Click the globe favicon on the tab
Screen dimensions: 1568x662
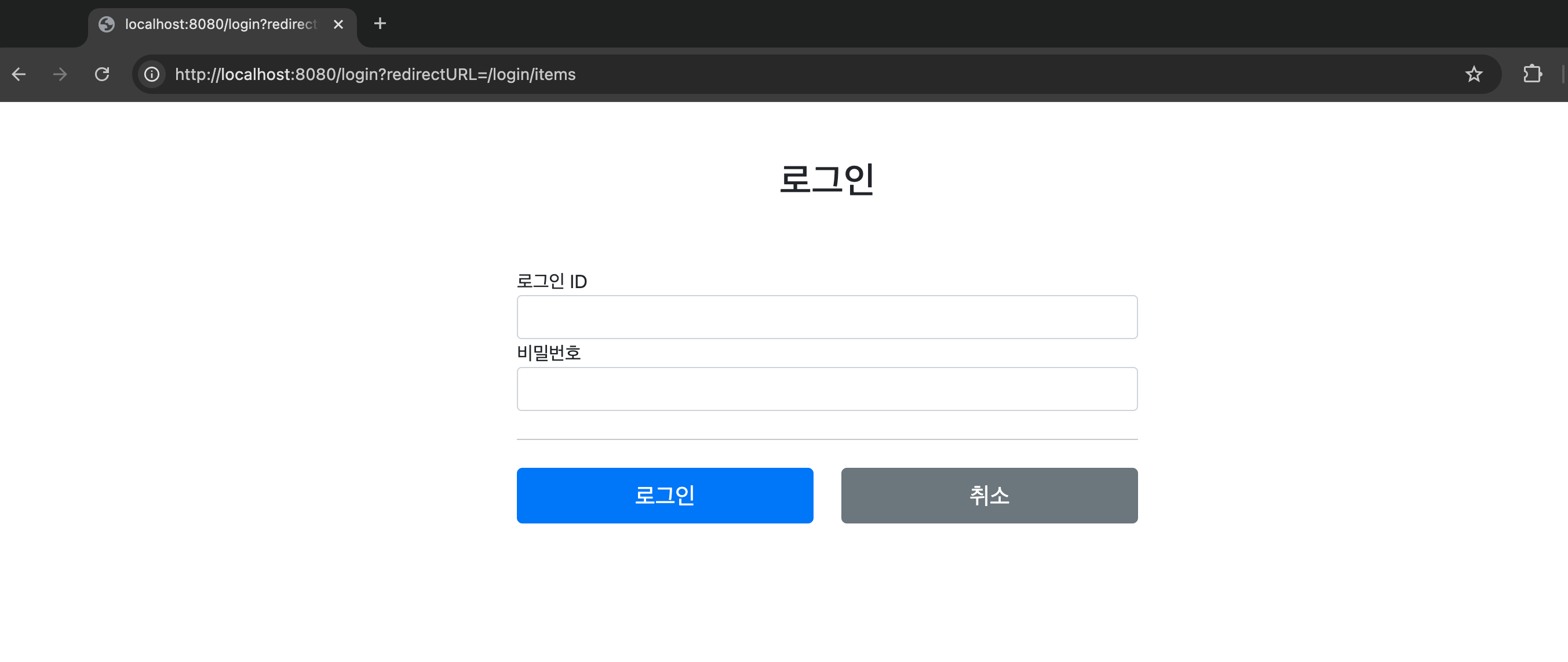pos(107,24)
